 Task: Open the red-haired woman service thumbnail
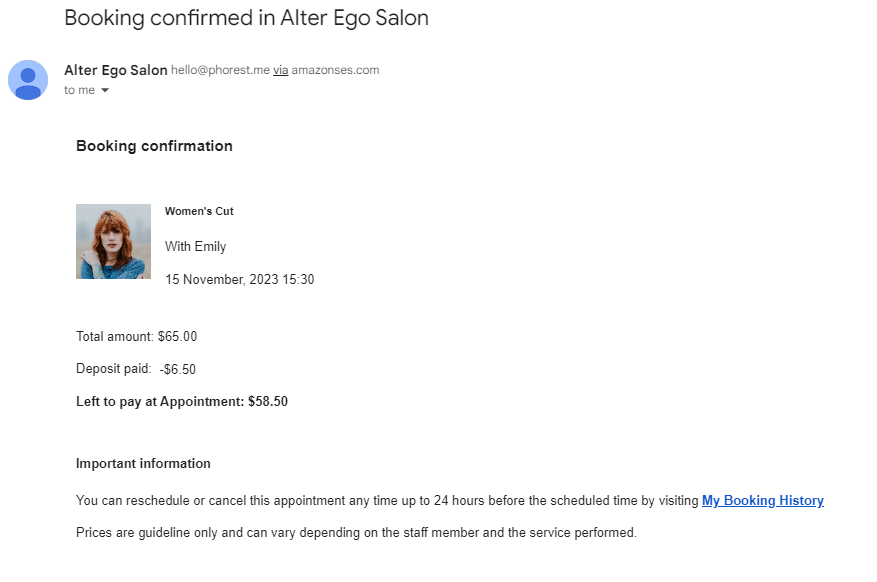coord(114,241)
